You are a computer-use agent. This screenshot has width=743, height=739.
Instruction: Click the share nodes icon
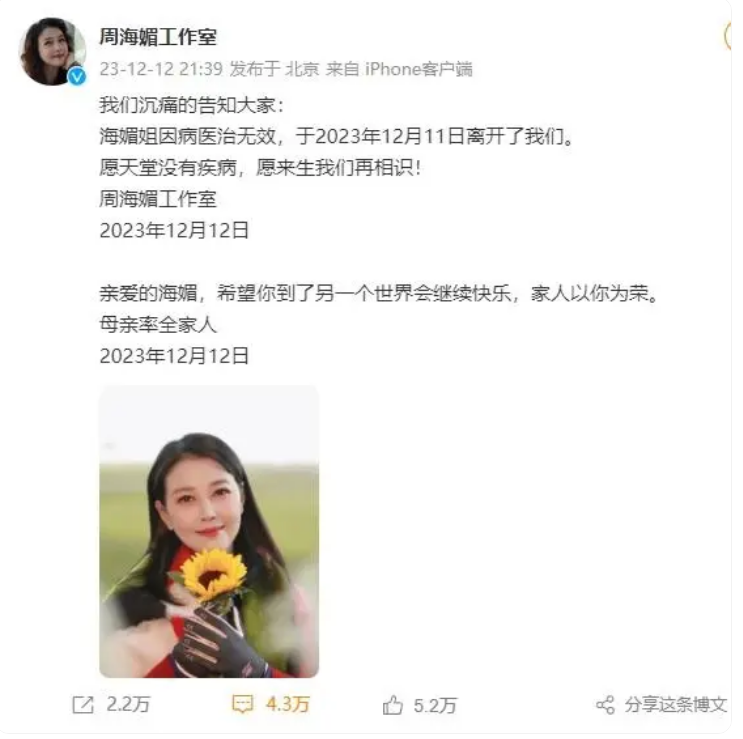pyautogui.click(x=606, y=705)
